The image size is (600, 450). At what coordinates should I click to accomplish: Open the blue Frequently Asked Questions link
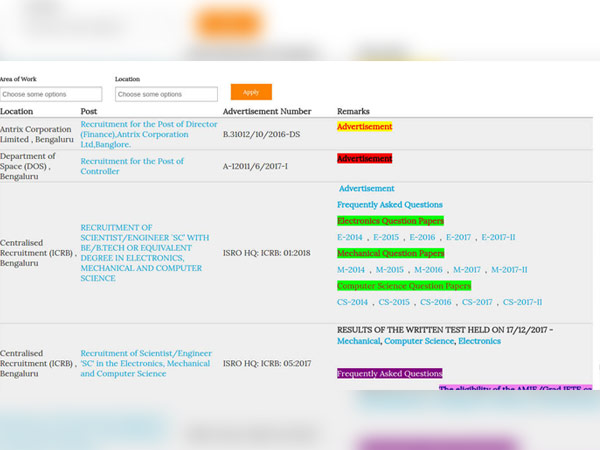click(390, 205)
